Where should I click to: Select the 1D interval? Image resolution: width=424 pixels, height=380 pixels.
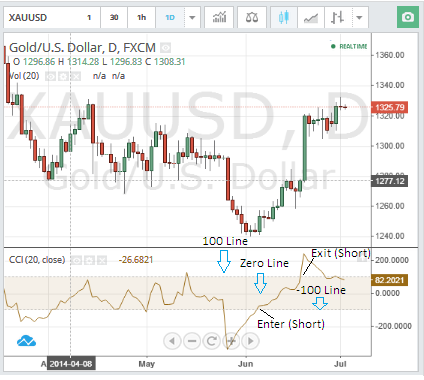[x=170, y=17]
